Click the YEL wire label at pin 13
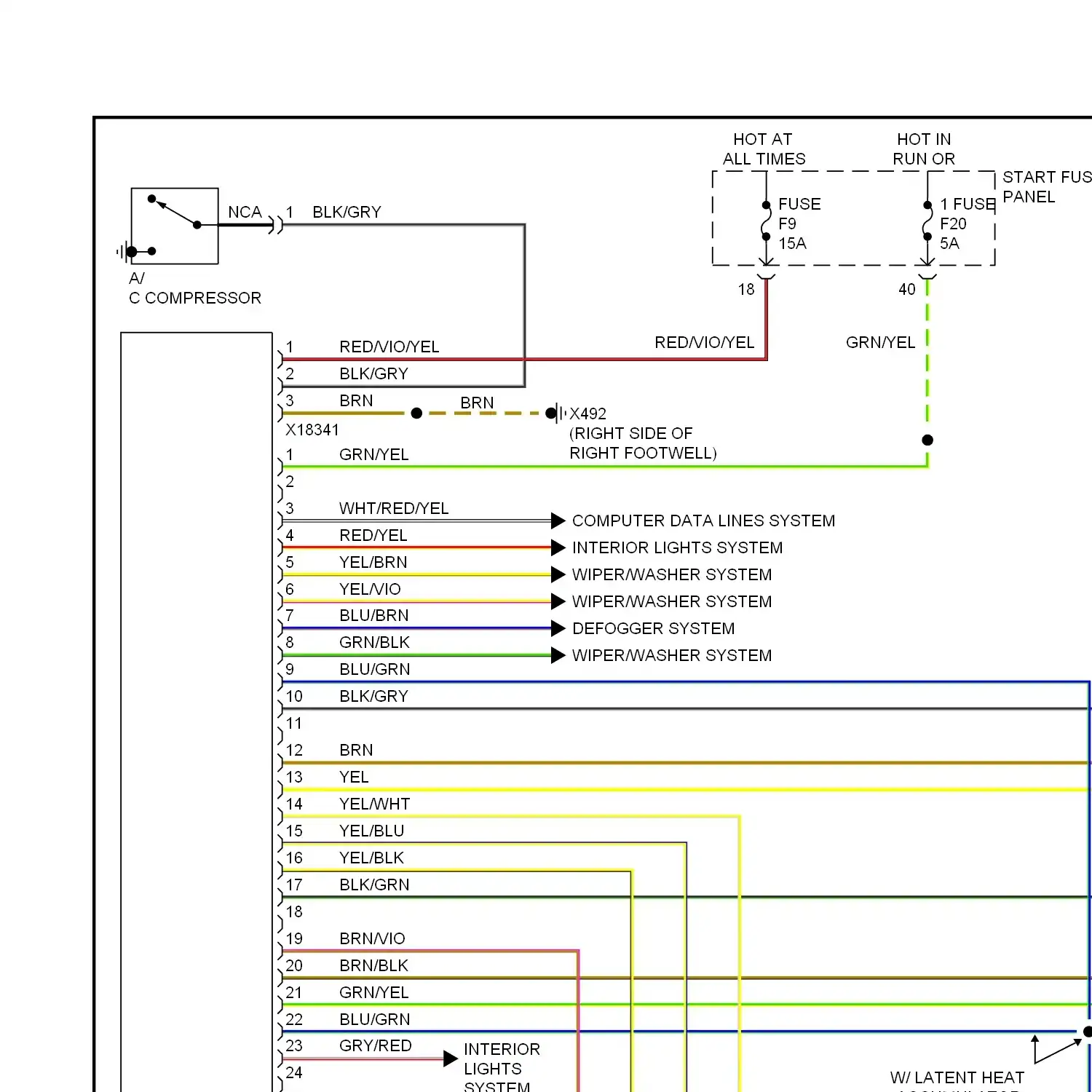Viewport: 1092px width, 1092px height. [354, 777]
